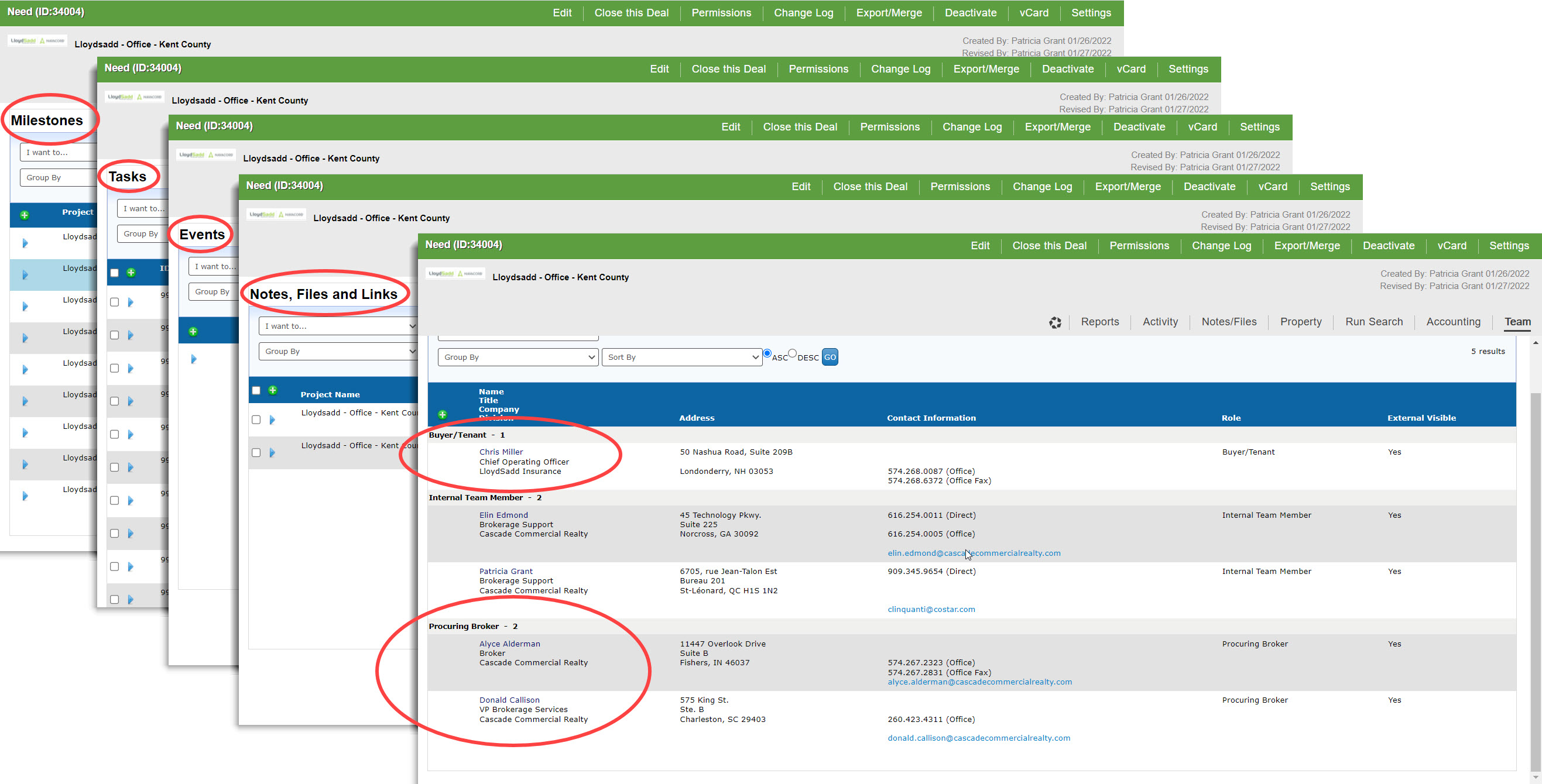This screenshot has width=1542, height=784.
Task: Open the Sort By dropdown in Team panel
Action: pyautogui.click(x=681, y=357)
